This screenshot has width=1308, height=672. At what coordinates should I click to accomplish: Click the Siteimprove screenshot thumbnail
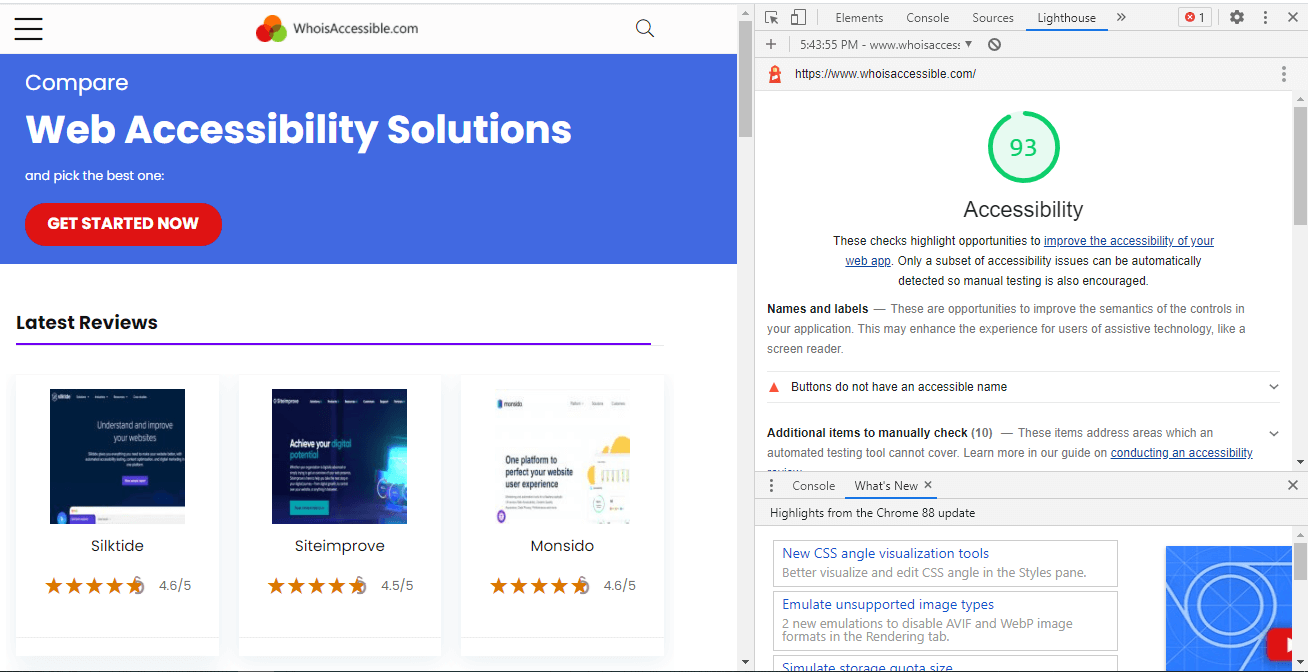[339, 456]
